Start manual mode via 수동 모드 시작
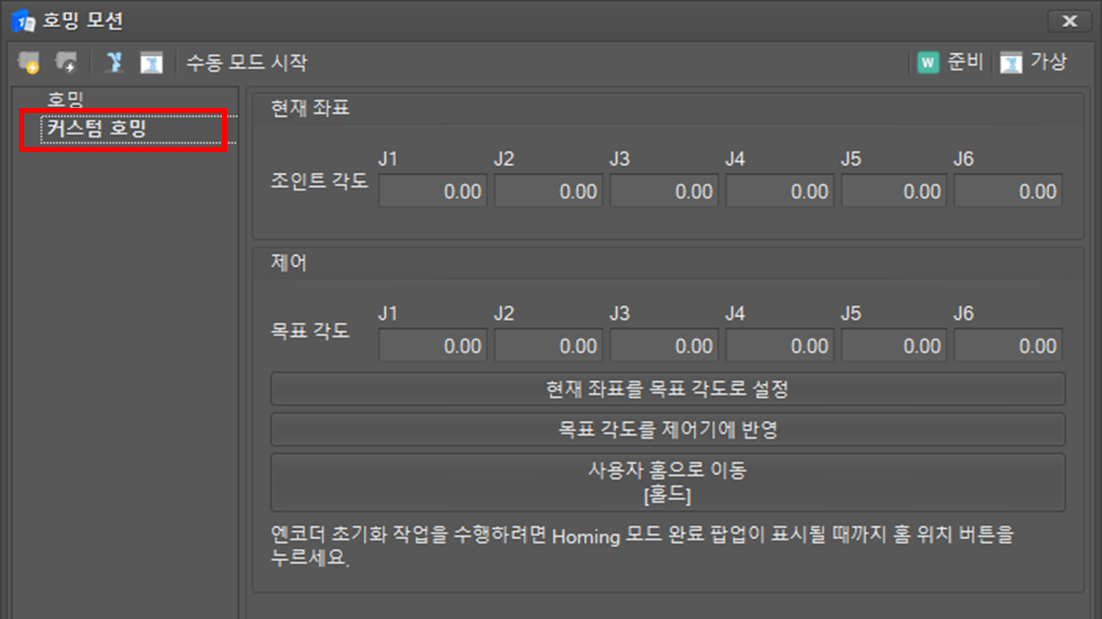The image size is (1102, 619). pyautogui.click(x=246, y=63)
